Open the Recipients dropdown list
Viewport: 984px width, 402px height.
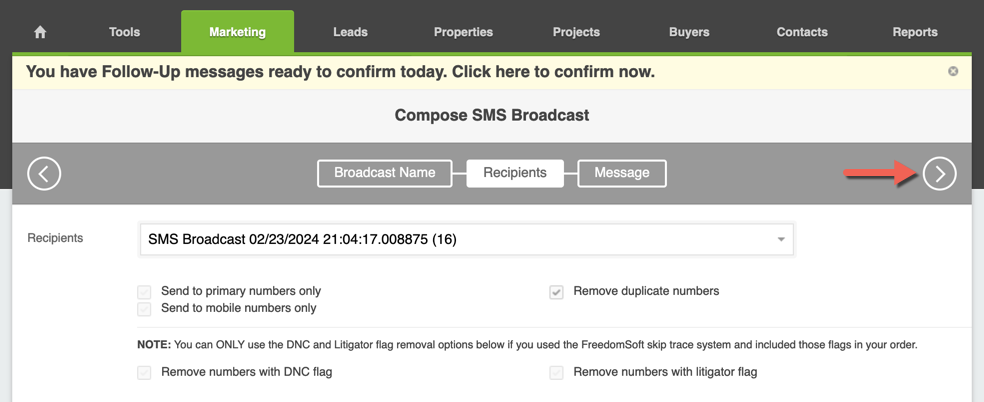466,239
